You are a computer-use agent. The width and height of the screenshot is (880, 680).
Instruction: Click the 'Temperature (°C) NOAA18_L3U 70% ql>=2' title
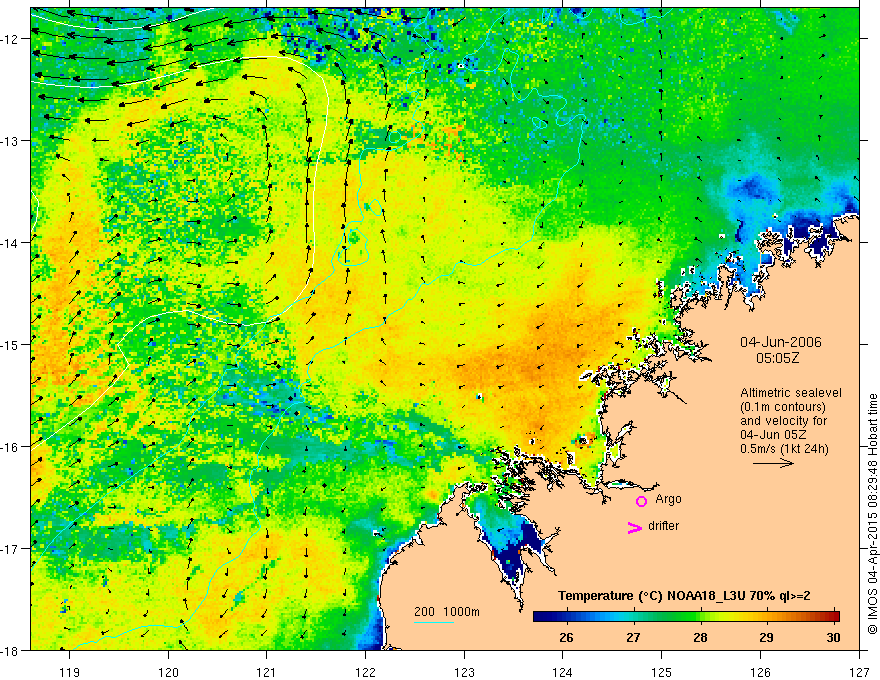(684, 596)
